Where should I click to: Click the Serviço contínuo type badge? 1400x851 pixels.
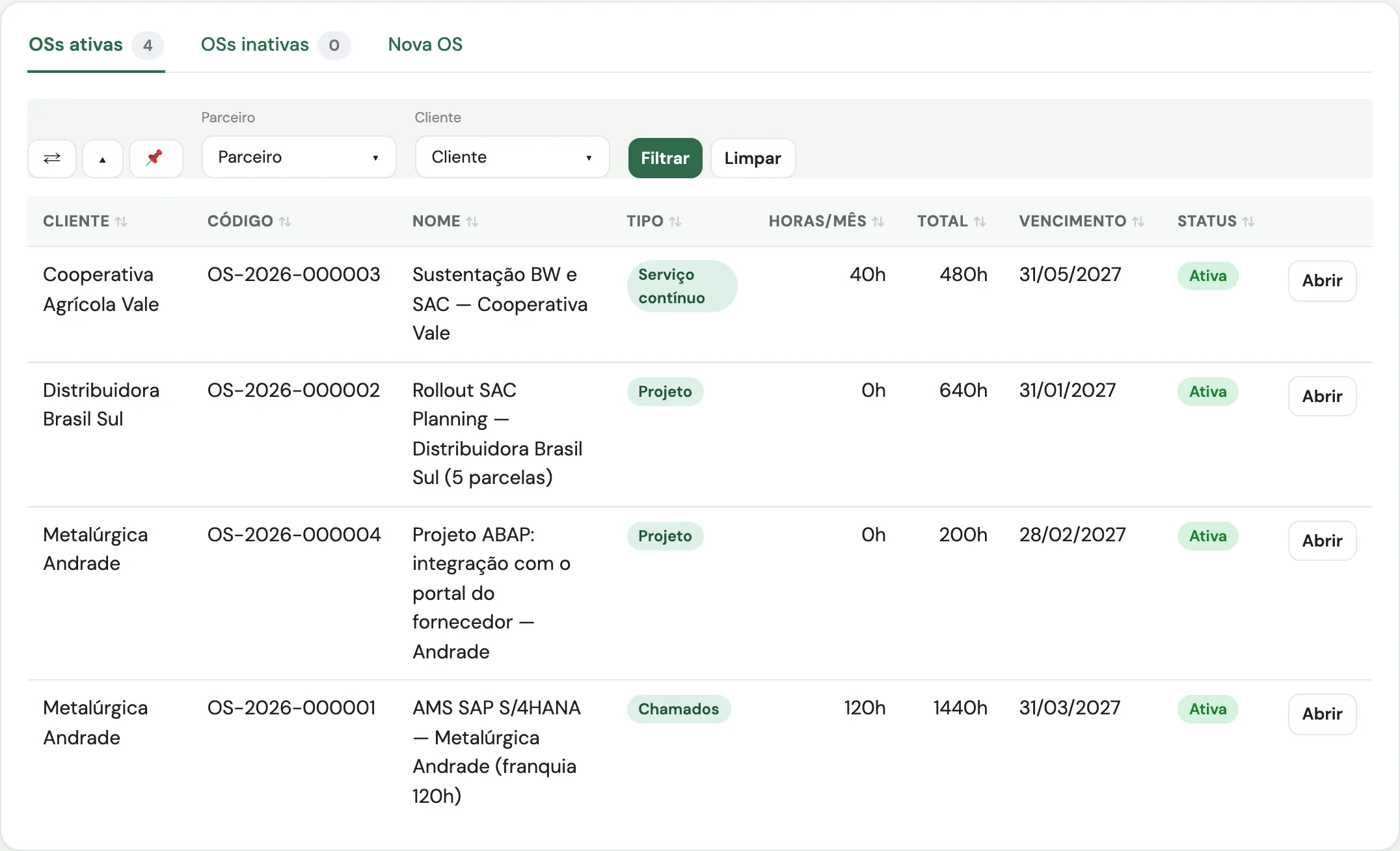(x=682, y=286)
